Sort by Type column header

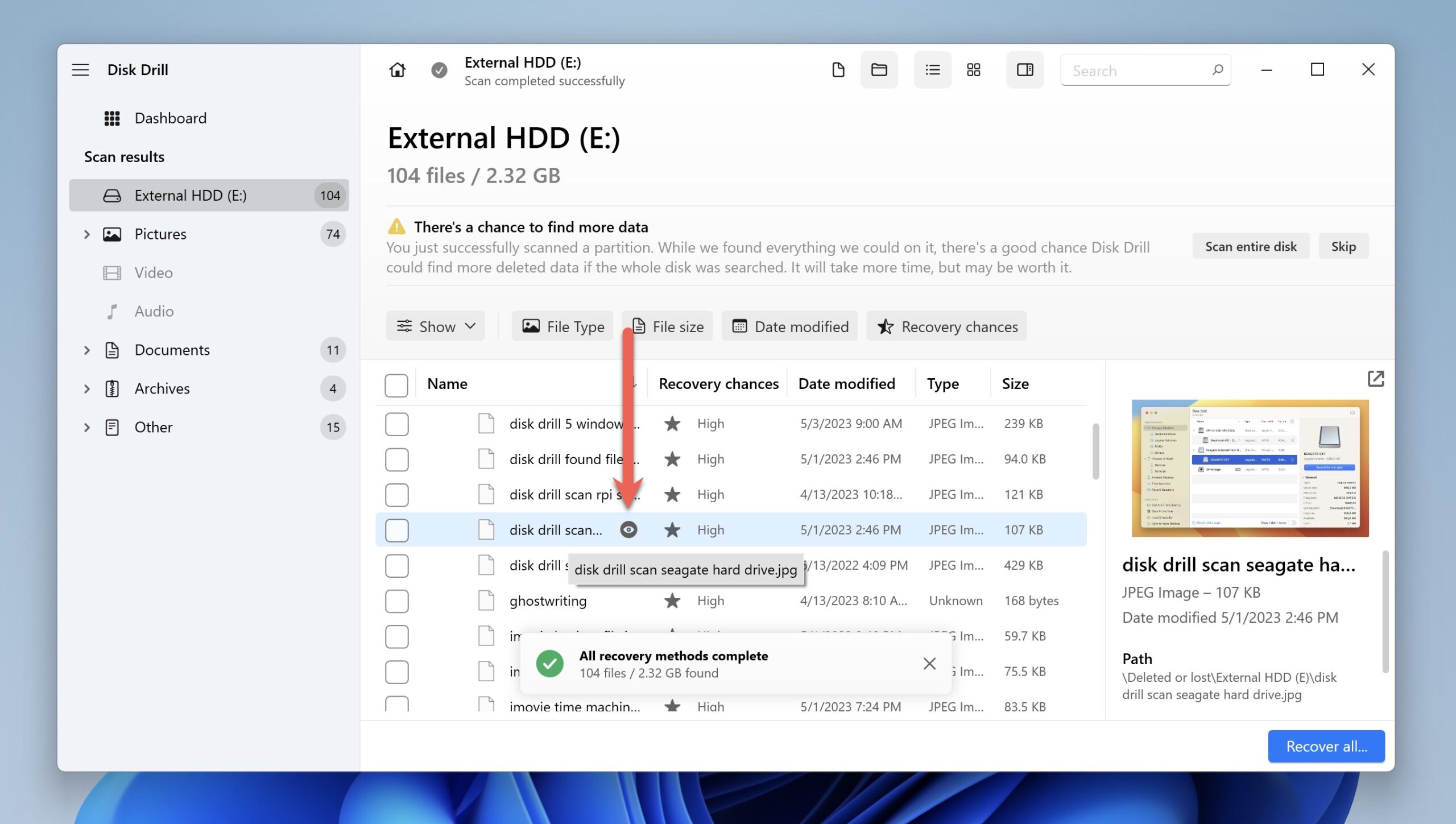point(942,384)
